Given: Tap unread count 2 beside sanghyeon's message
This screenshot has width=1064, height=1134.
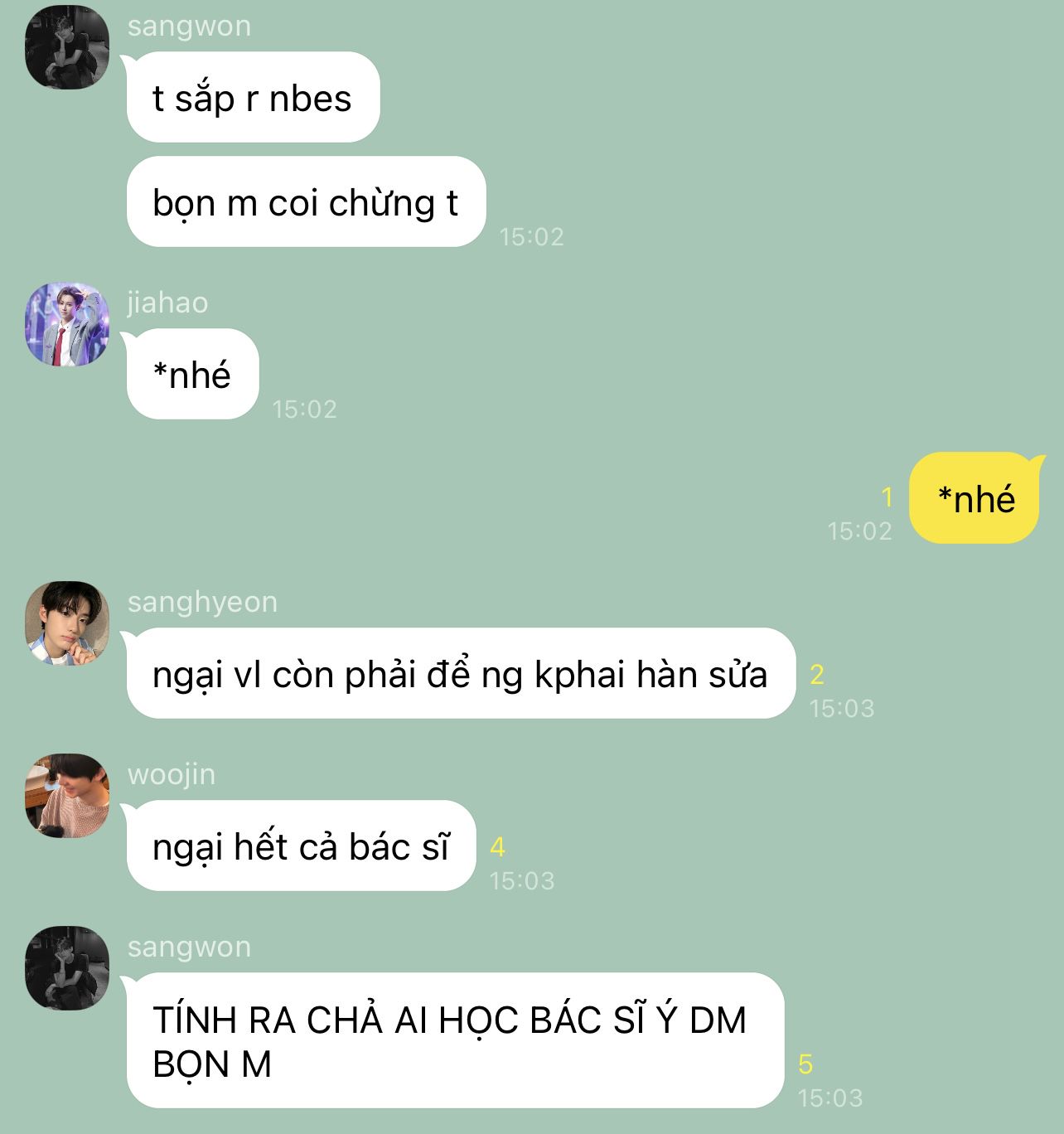Looking at the screenshot, I should pyautogui.click(x=817, y=675).
